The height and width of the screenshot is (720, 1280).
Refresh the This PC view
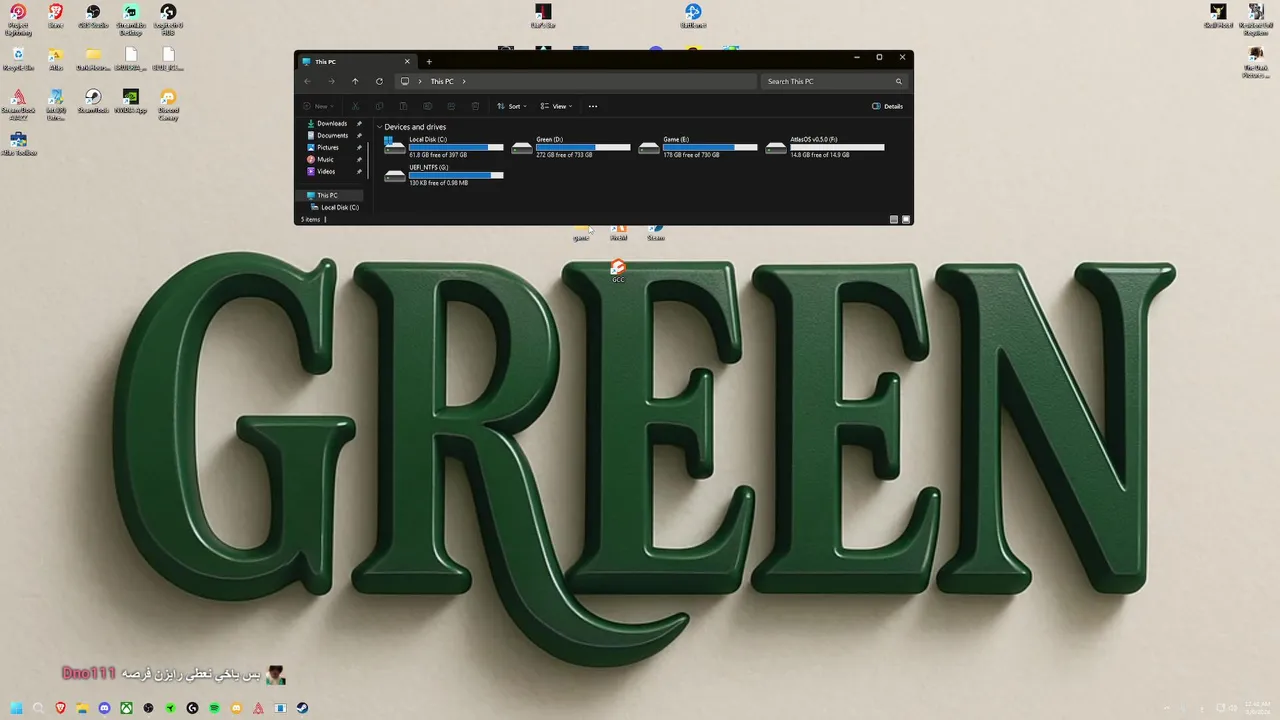(379, 81)
